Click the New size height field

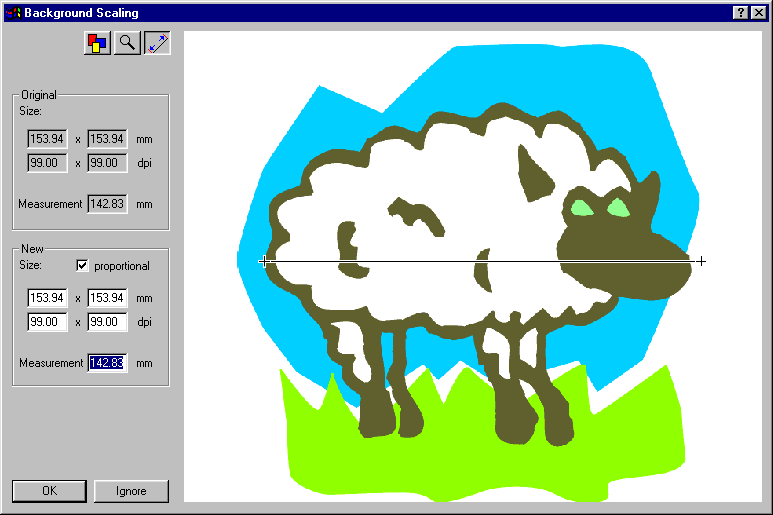coord(107,298)
